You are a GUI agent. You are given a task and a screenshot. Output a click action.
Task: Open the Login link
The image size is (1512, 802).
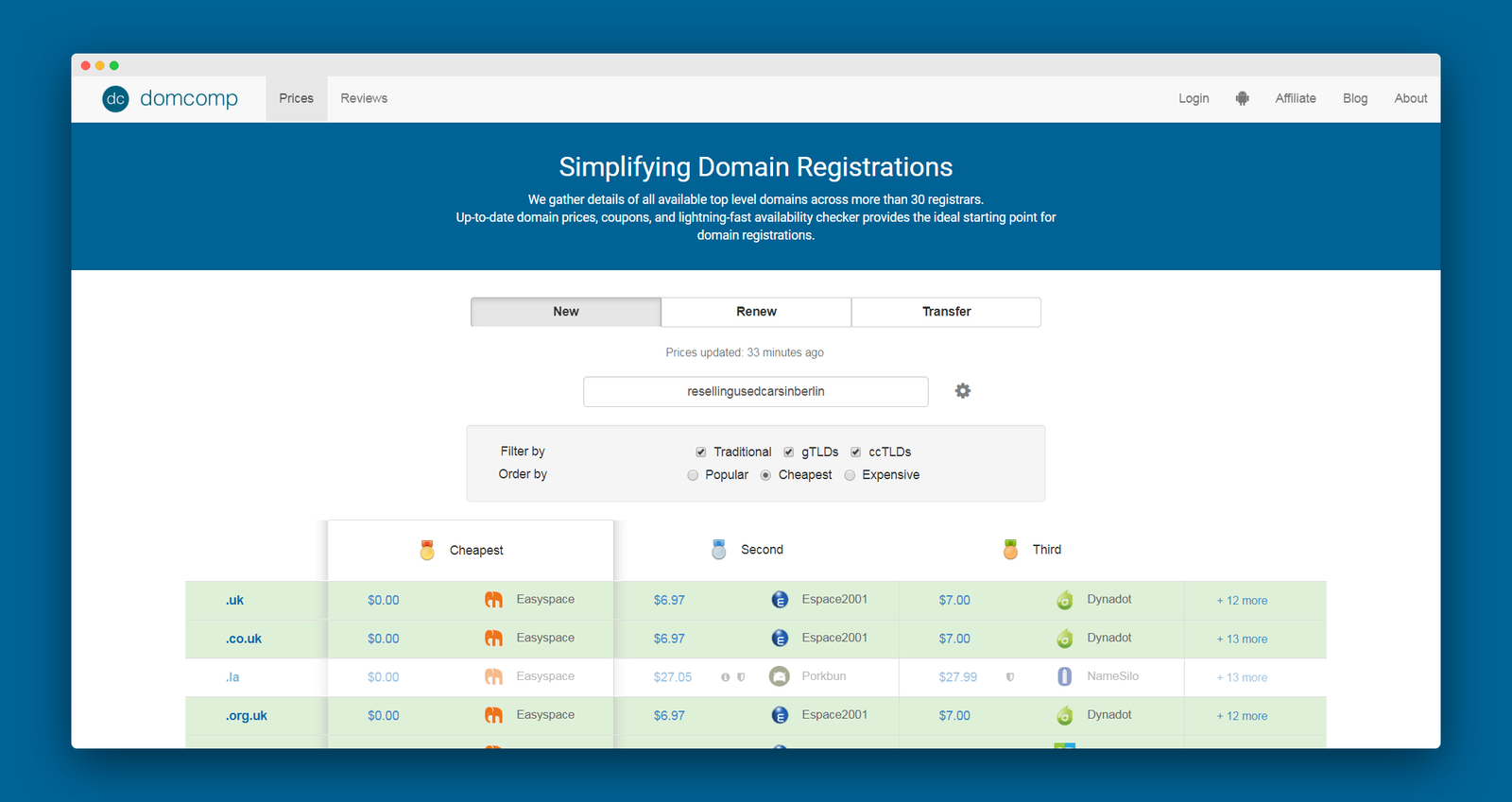(x=1194, y=98)
